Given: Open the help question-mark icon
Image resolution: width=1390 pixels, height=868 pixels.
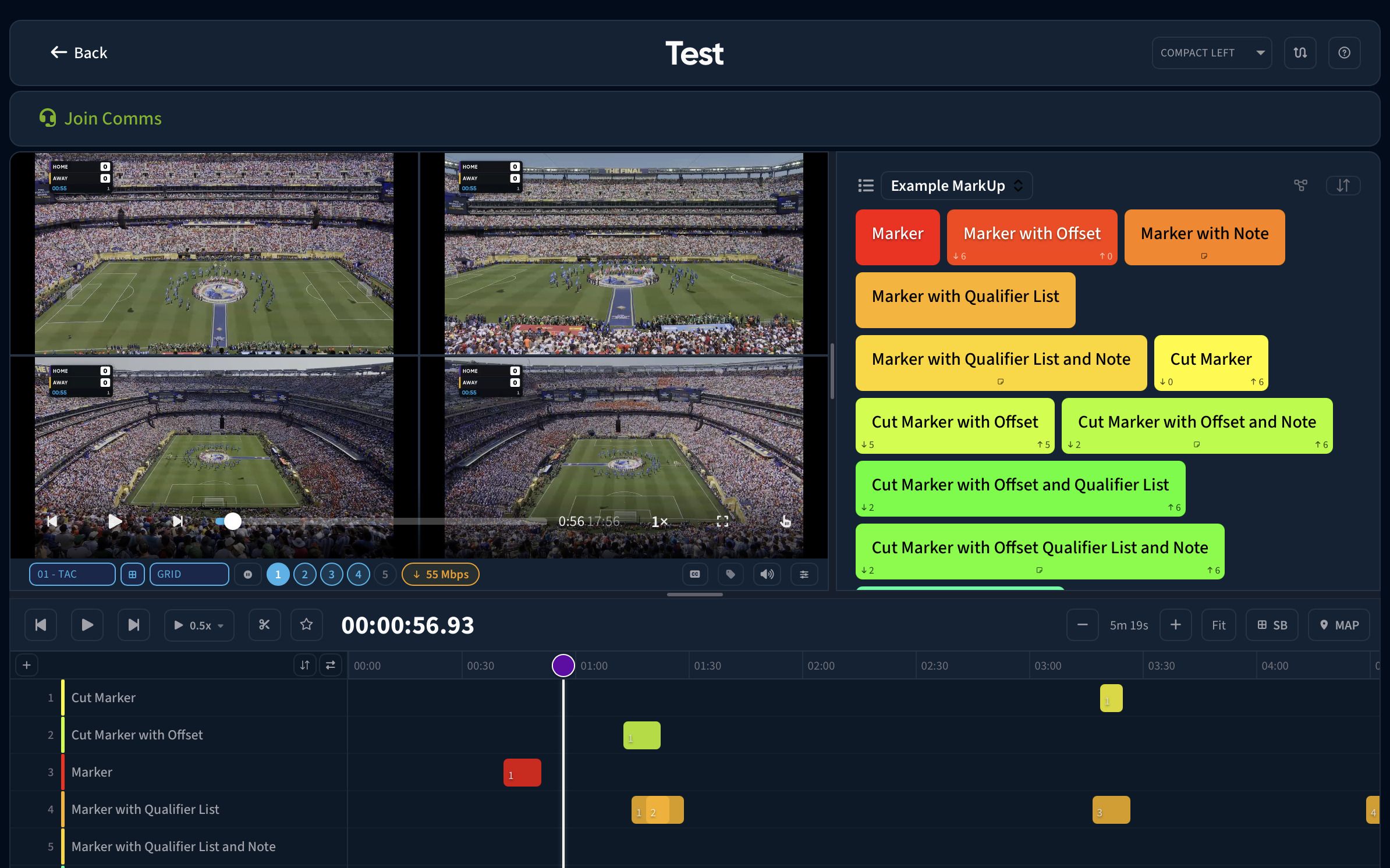Looking at the screenshot, I should pos(1344,53).
